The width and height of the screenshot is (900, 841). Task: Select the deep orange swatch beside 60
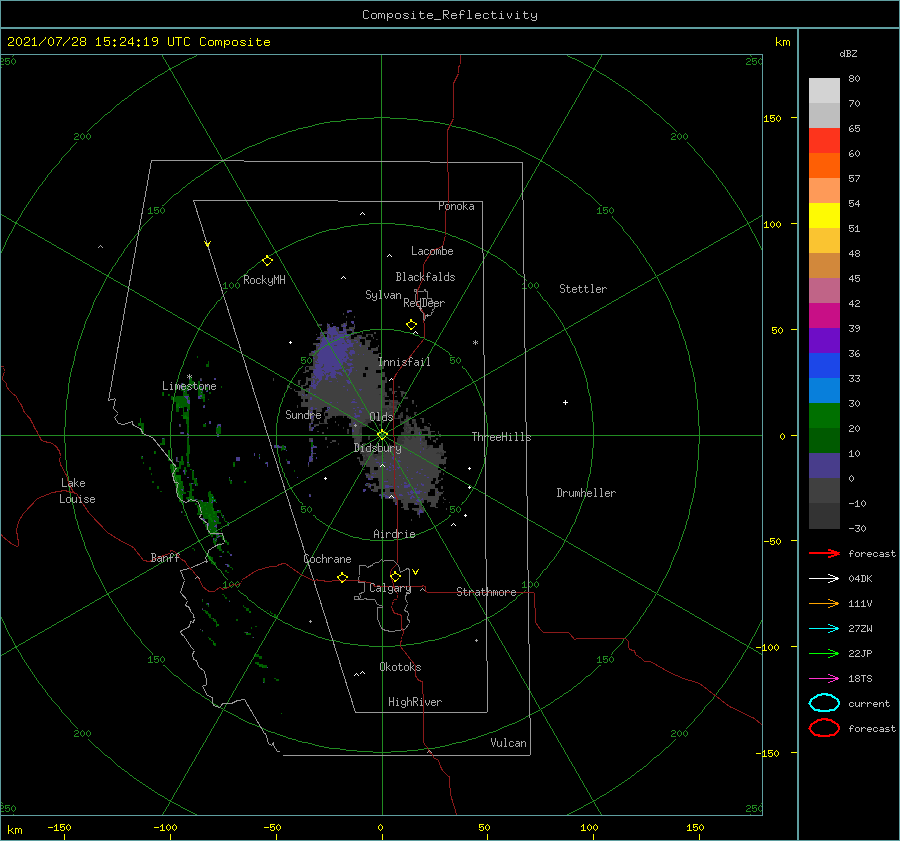(824, 166)
